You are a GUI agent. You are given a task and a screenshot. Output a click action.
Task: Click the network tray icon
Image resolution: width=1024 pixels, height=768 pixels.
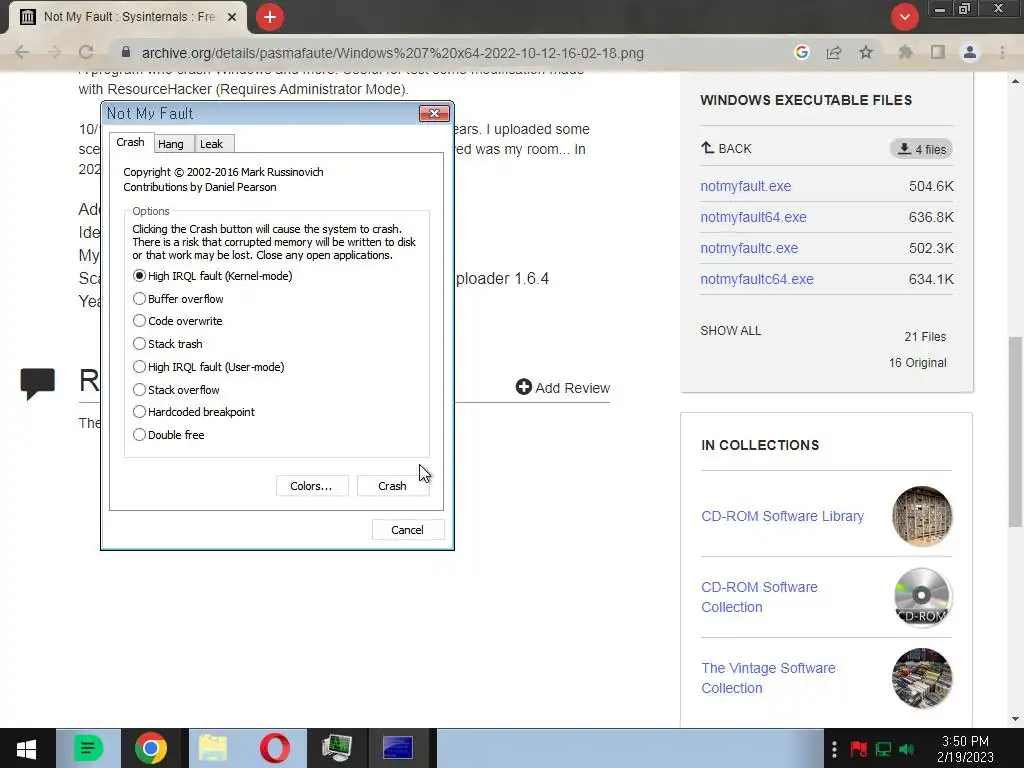pos(884,748)
